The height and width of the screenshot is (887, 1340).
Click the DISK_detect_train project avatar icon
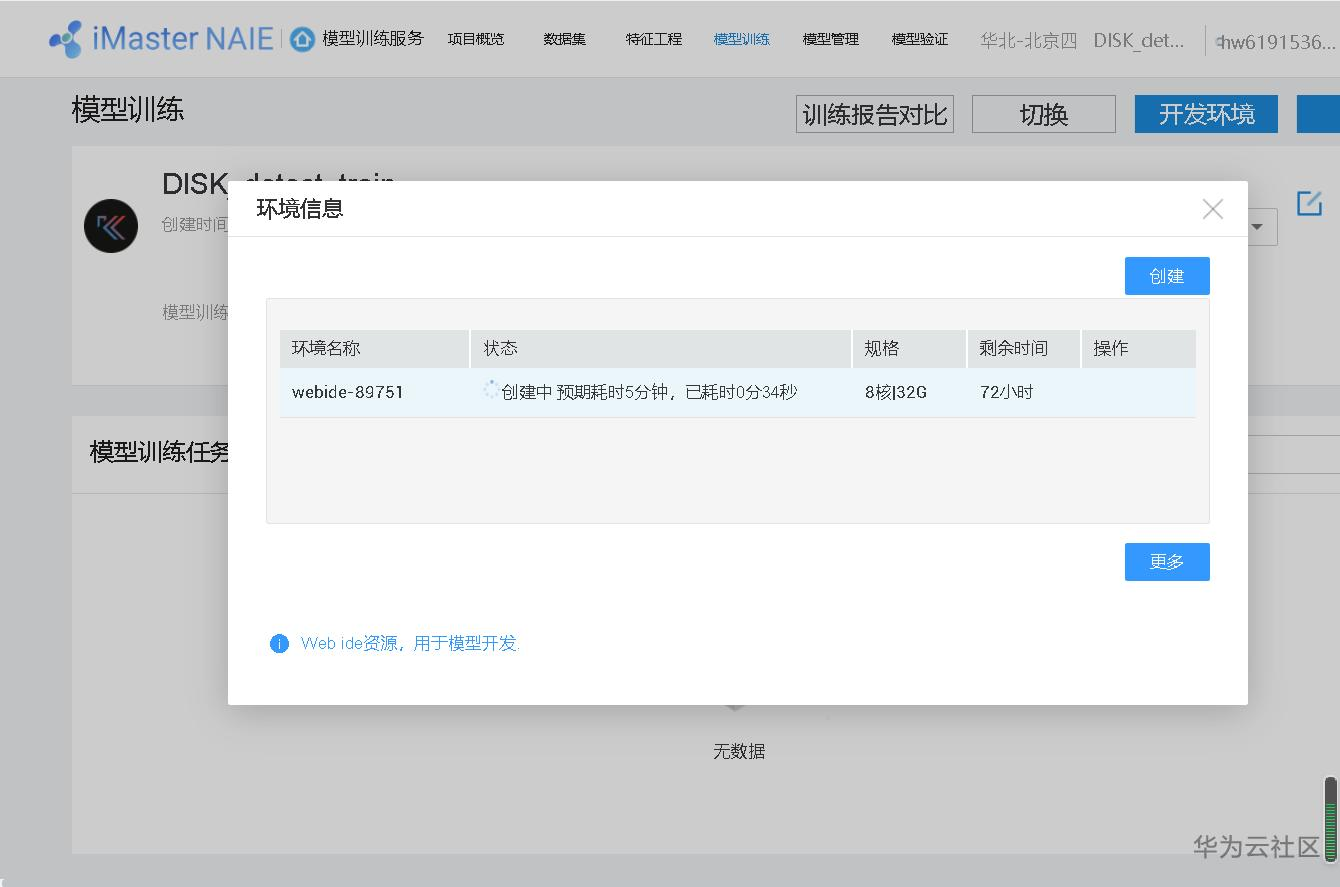(x=111, y=226)
